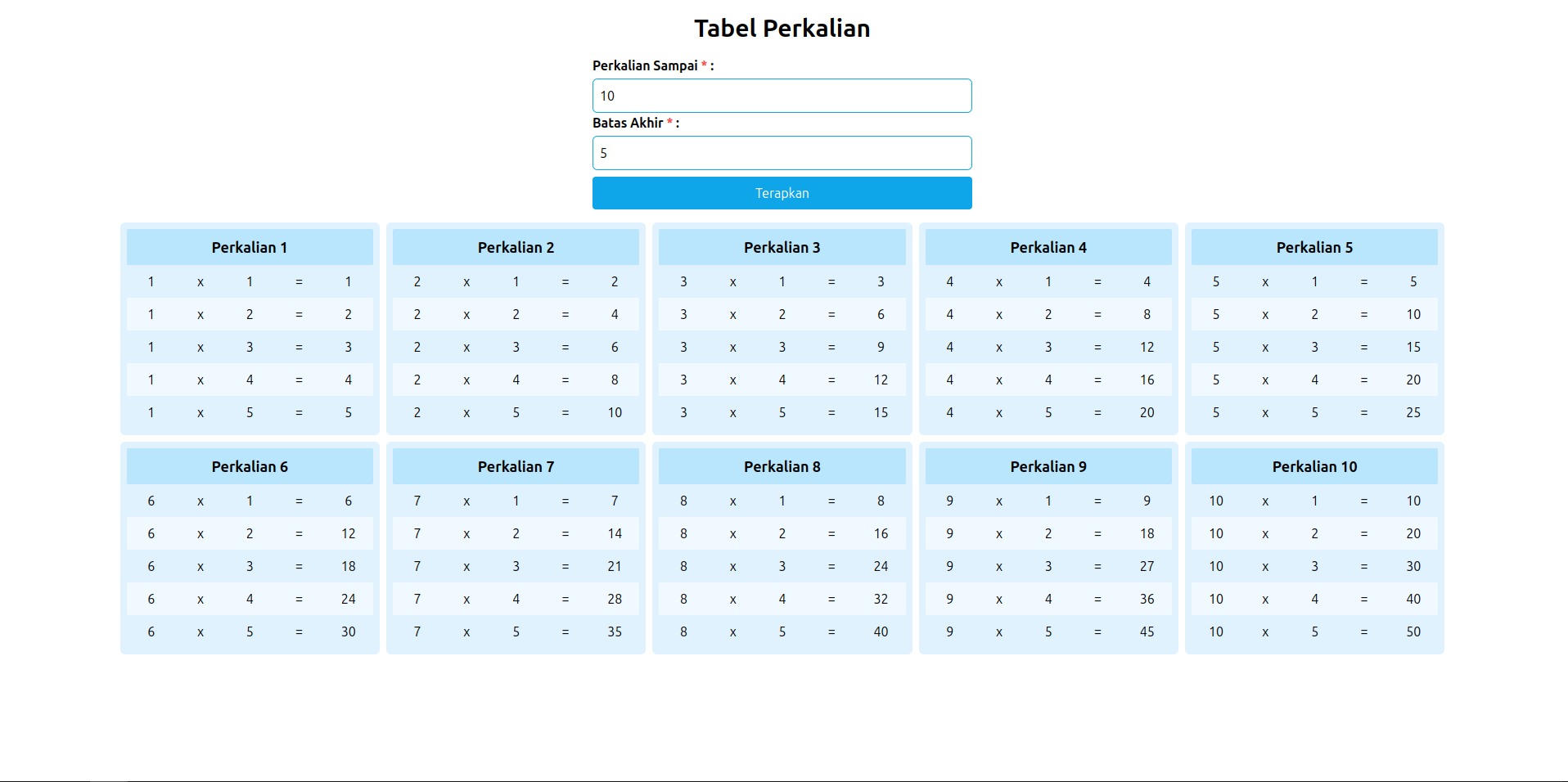Select the result 21 in Perkalian 7
The image size is (1568, 782).
(x=615, y=566)
